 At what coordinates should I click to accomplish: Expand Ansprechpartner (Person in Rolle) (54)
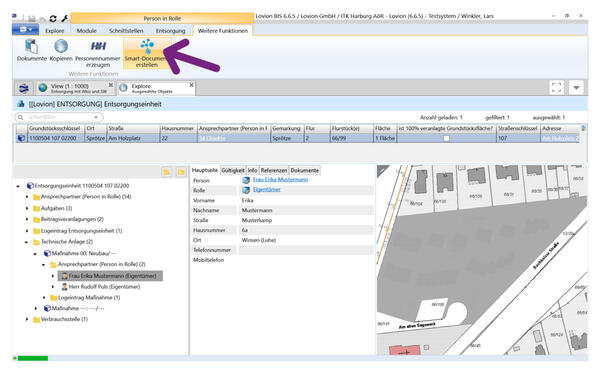pyautogui.click(x=27, y=197)
